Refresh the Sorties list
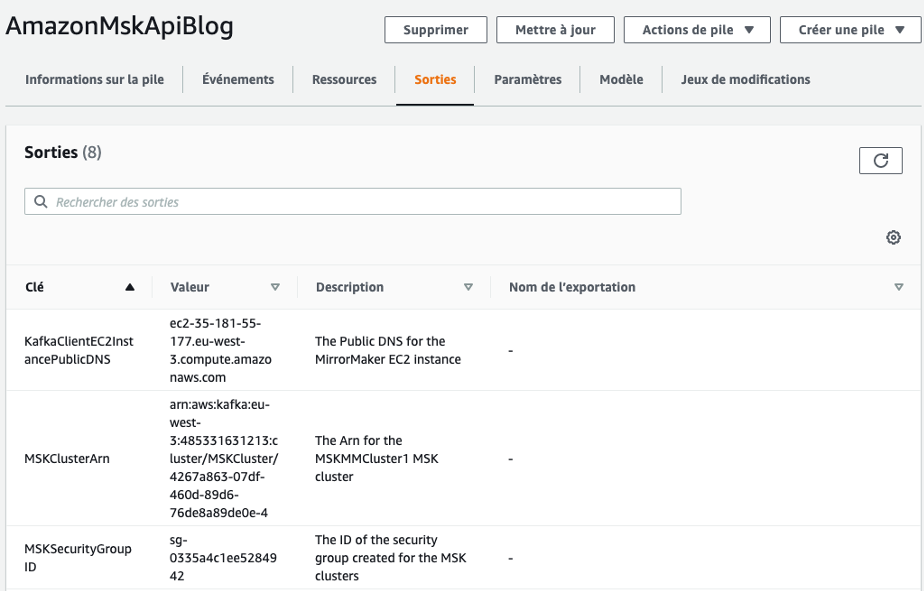The image size is (924, 591). click(x=880, y=160)
